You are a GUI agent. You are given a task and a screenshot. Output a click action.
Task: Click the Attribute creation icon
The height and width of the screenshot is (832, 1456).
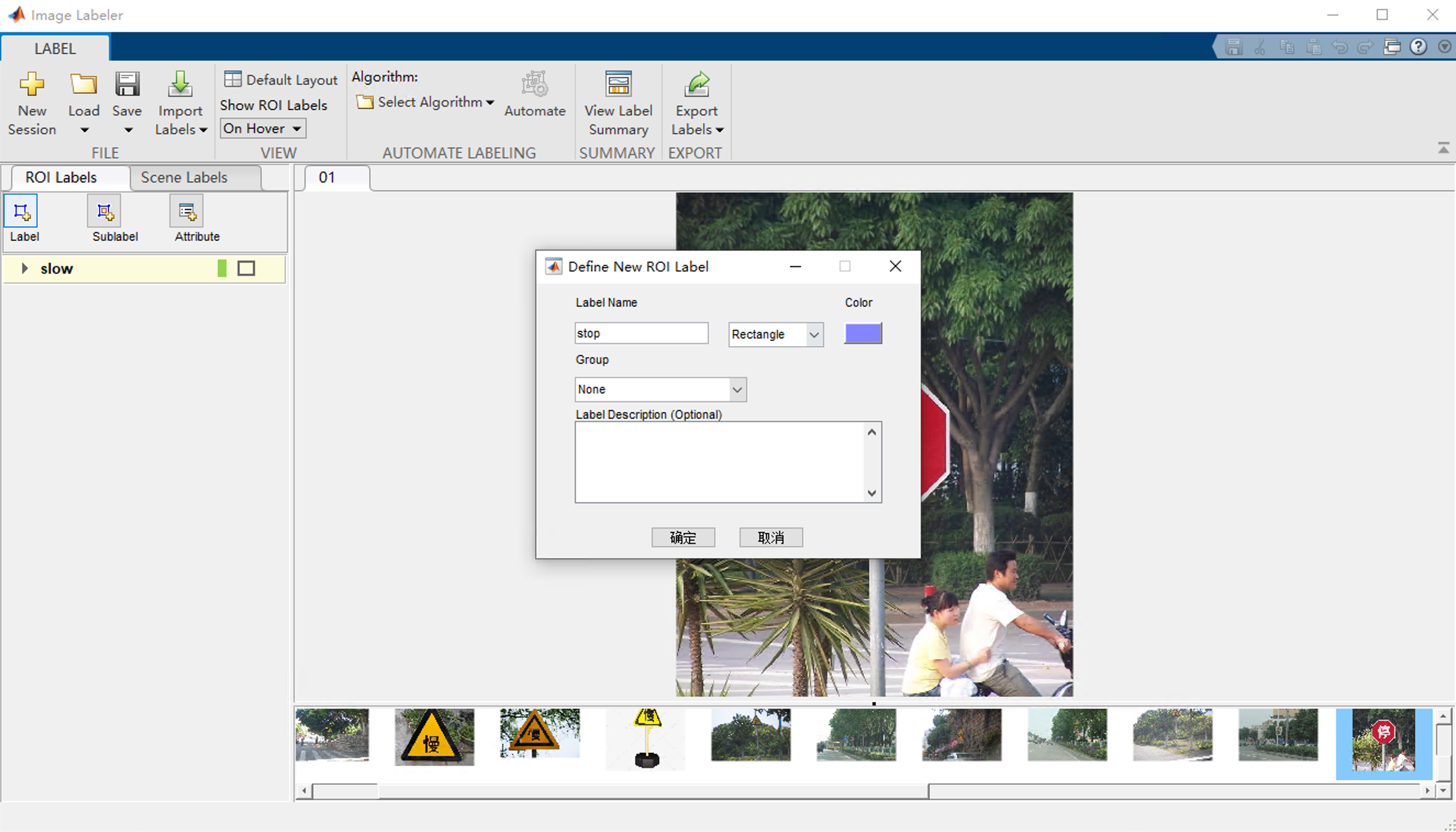pos(187,212)
